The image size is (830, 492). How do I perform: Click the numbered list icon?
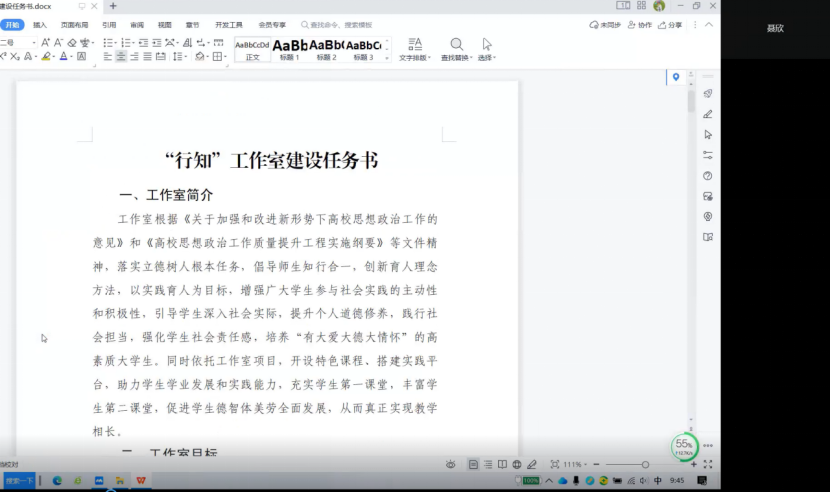point(125,42)
